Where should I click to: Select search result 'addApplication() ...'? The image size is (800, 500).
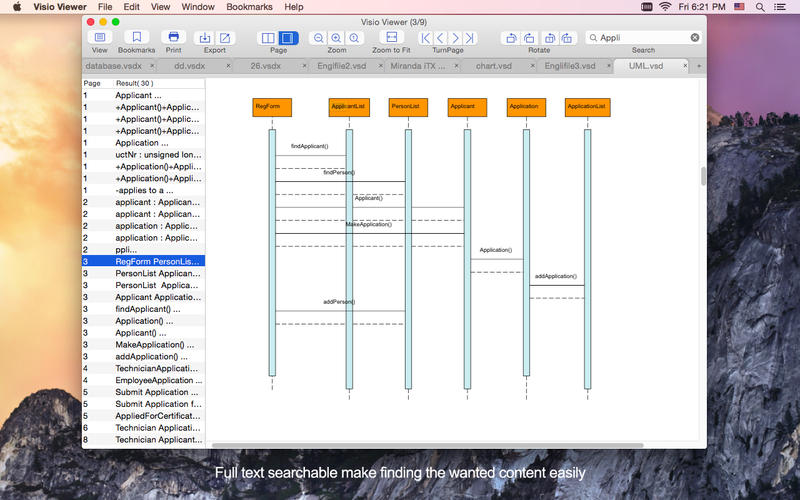point(143,356)
